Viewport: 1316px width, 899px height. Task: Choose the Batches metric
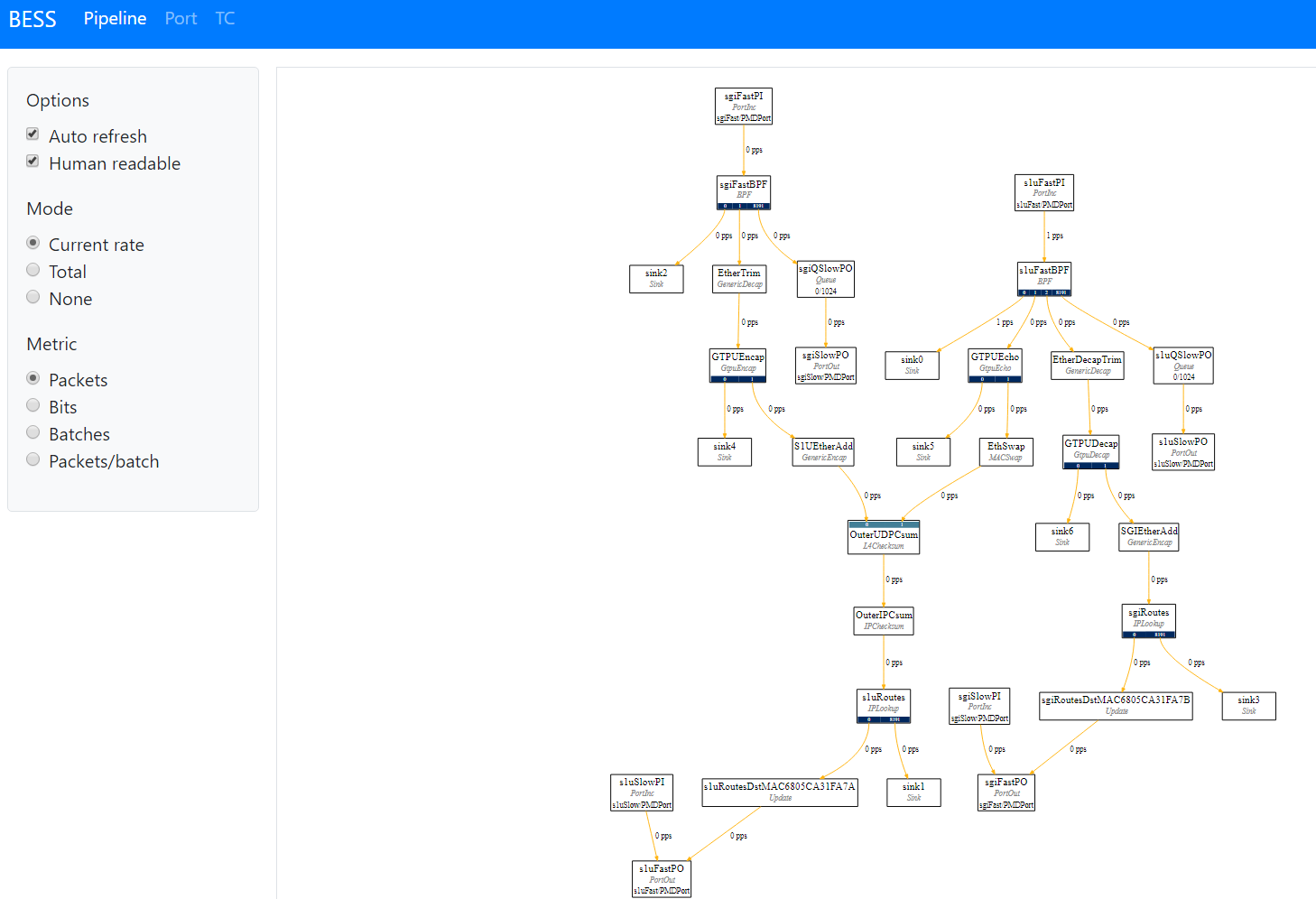pyautogui.click(x=33, y=432)
